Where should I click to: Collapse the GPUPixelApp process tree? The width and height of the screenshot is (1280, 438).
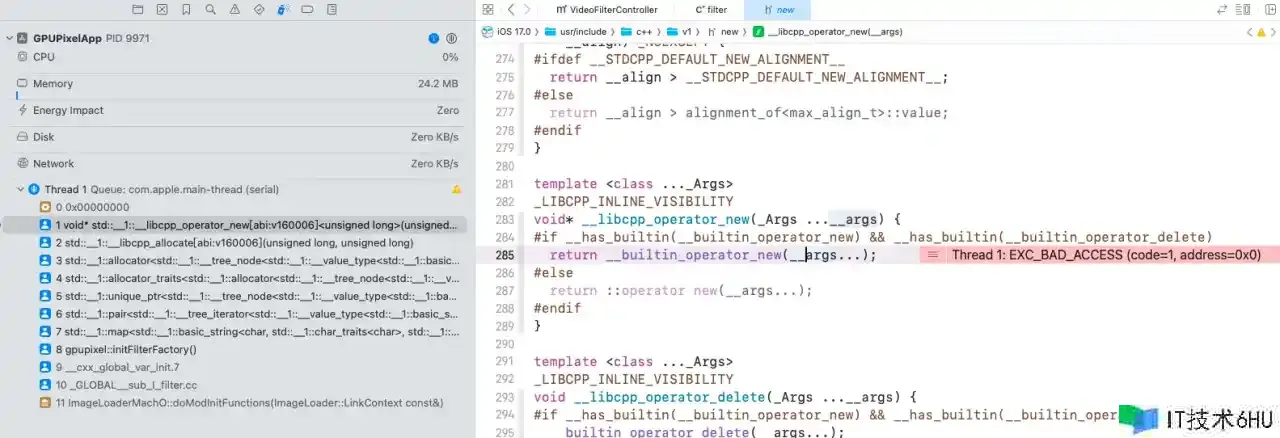pyautogui.click(x=9, y=38)
